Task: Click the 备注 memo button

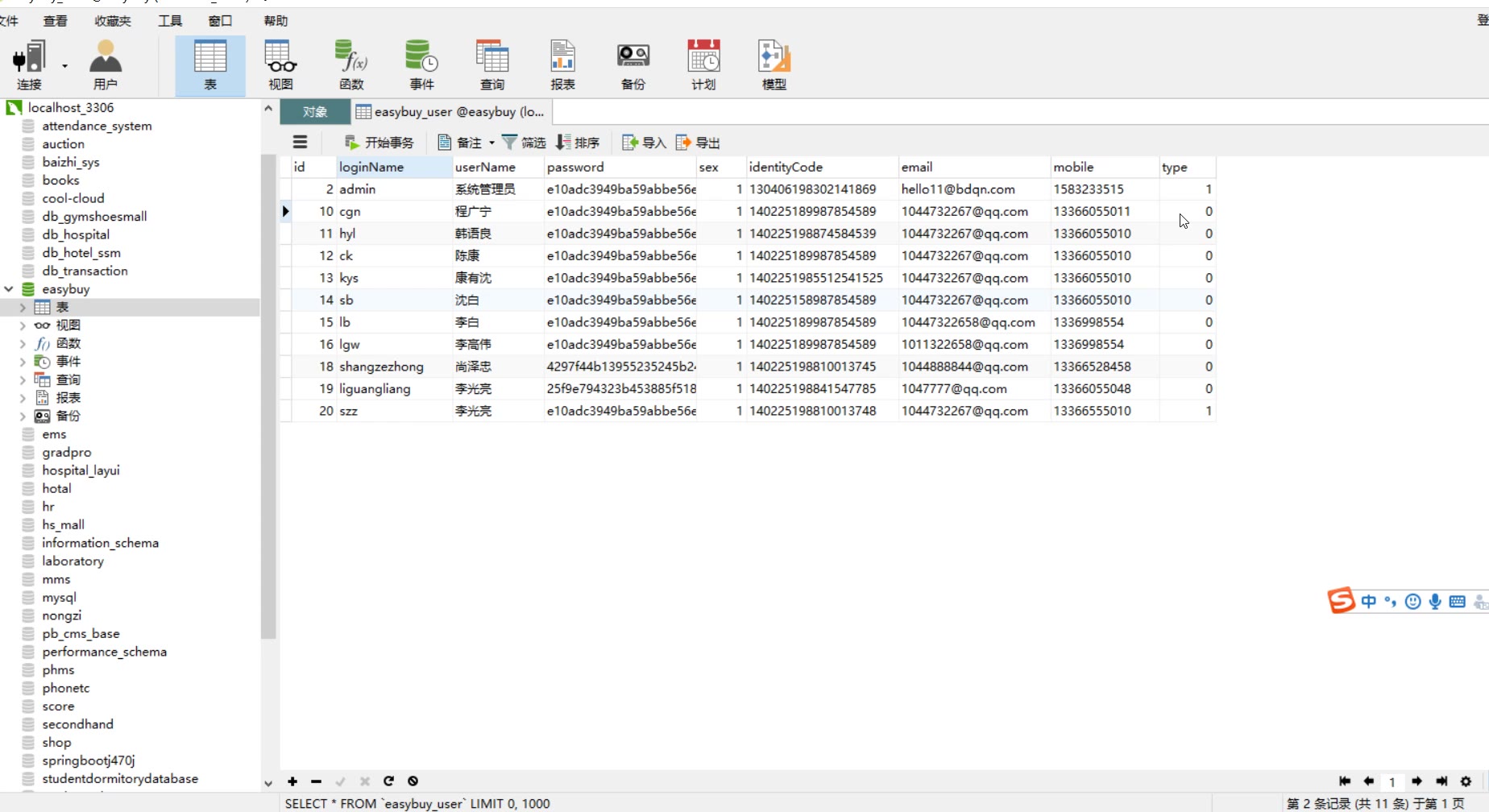Action: coord(460,143)
